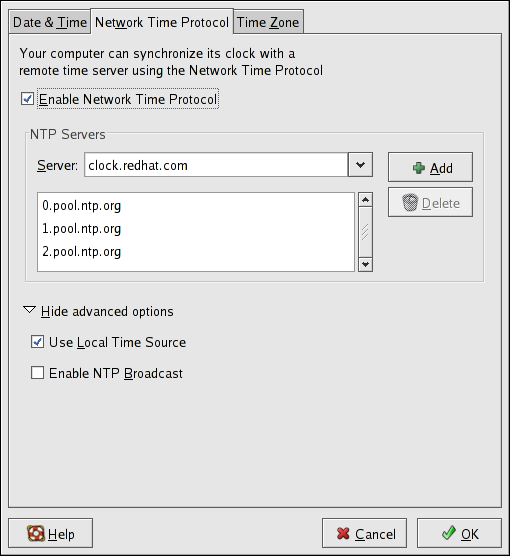Check Enable NTP Broadcast option
The width and height of the screenshot is (510, 556).
[37, 373]
